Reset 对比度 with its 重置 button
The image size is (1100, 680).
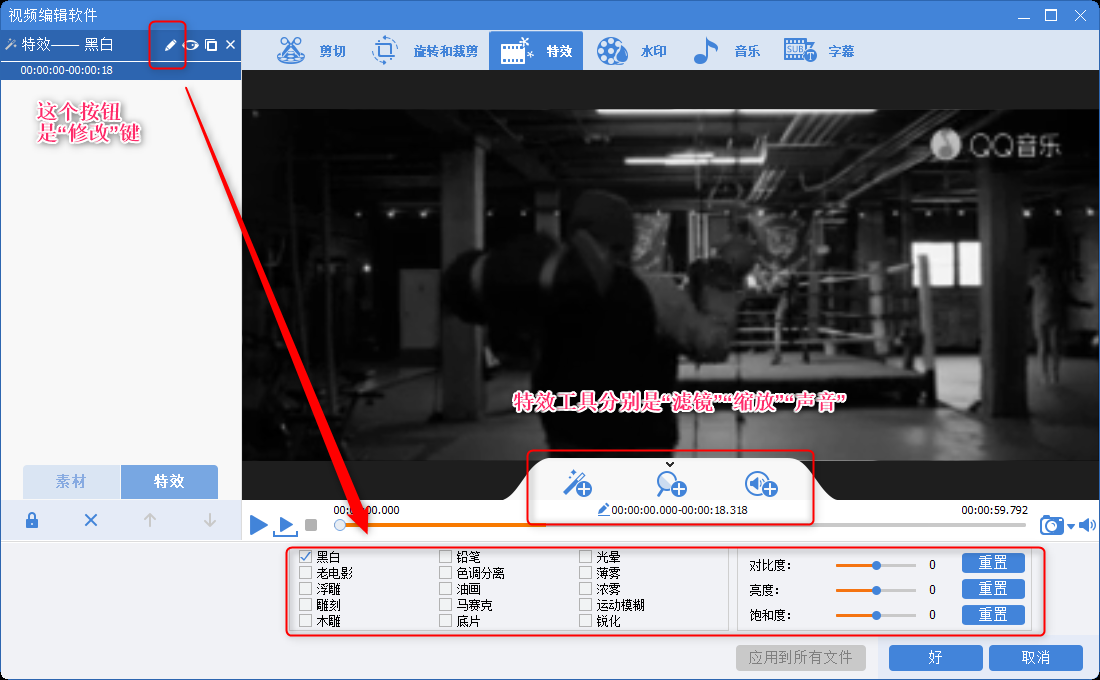point(993,563)
